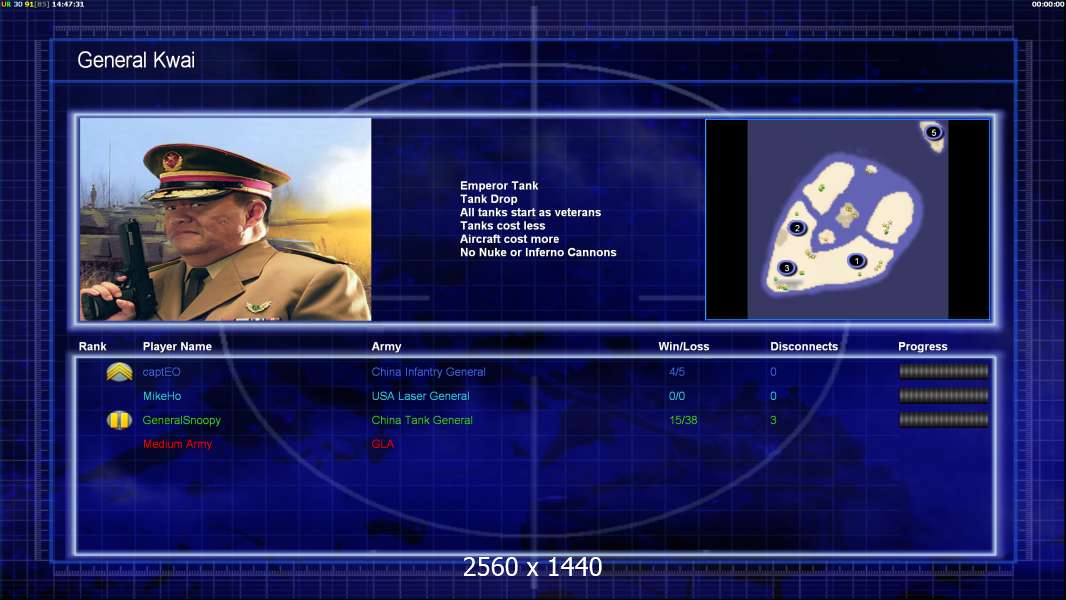Click GeneralSnoopy's loading progress bar

pos(944,420)
